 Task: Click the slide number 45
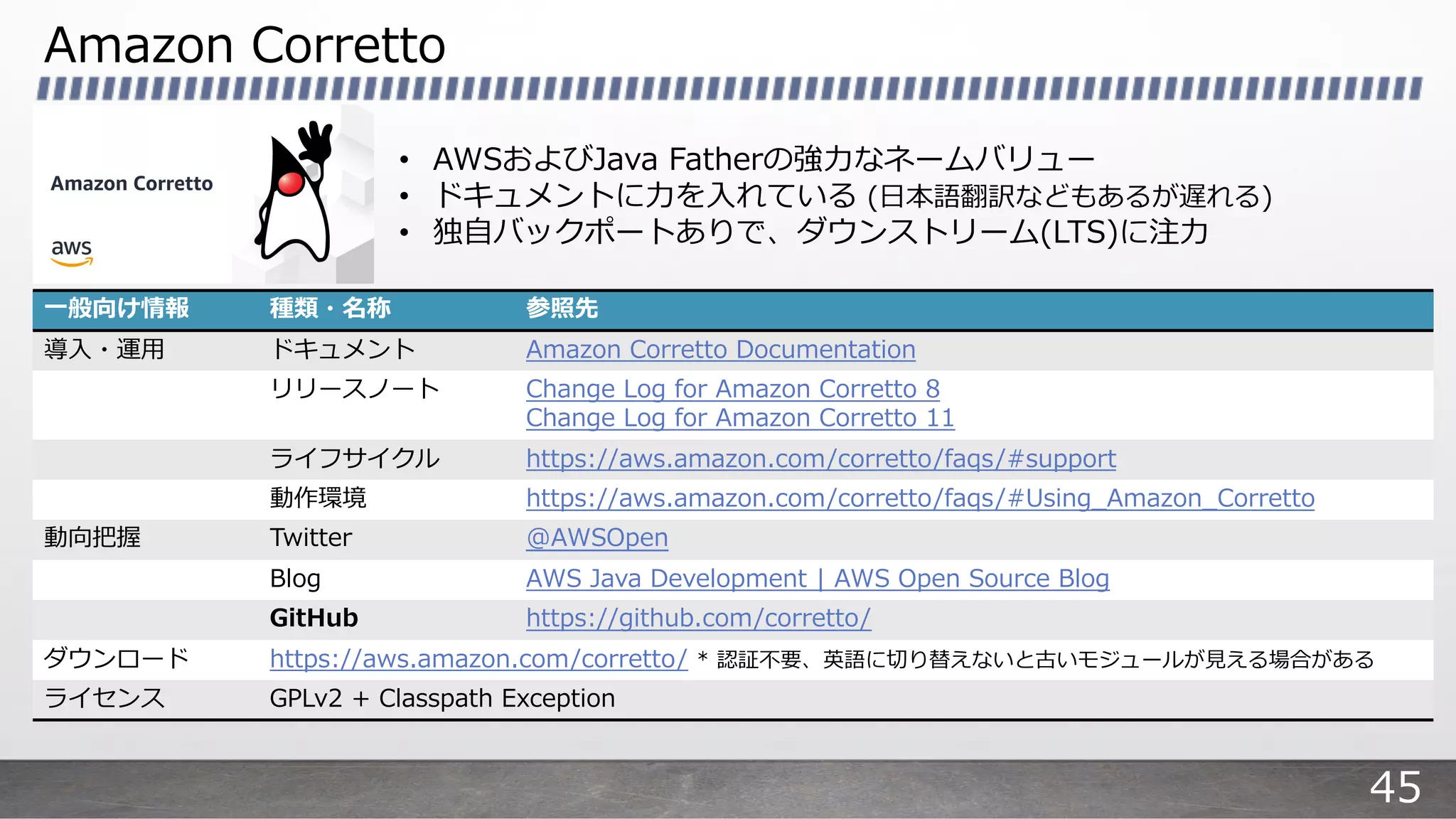1395,788
